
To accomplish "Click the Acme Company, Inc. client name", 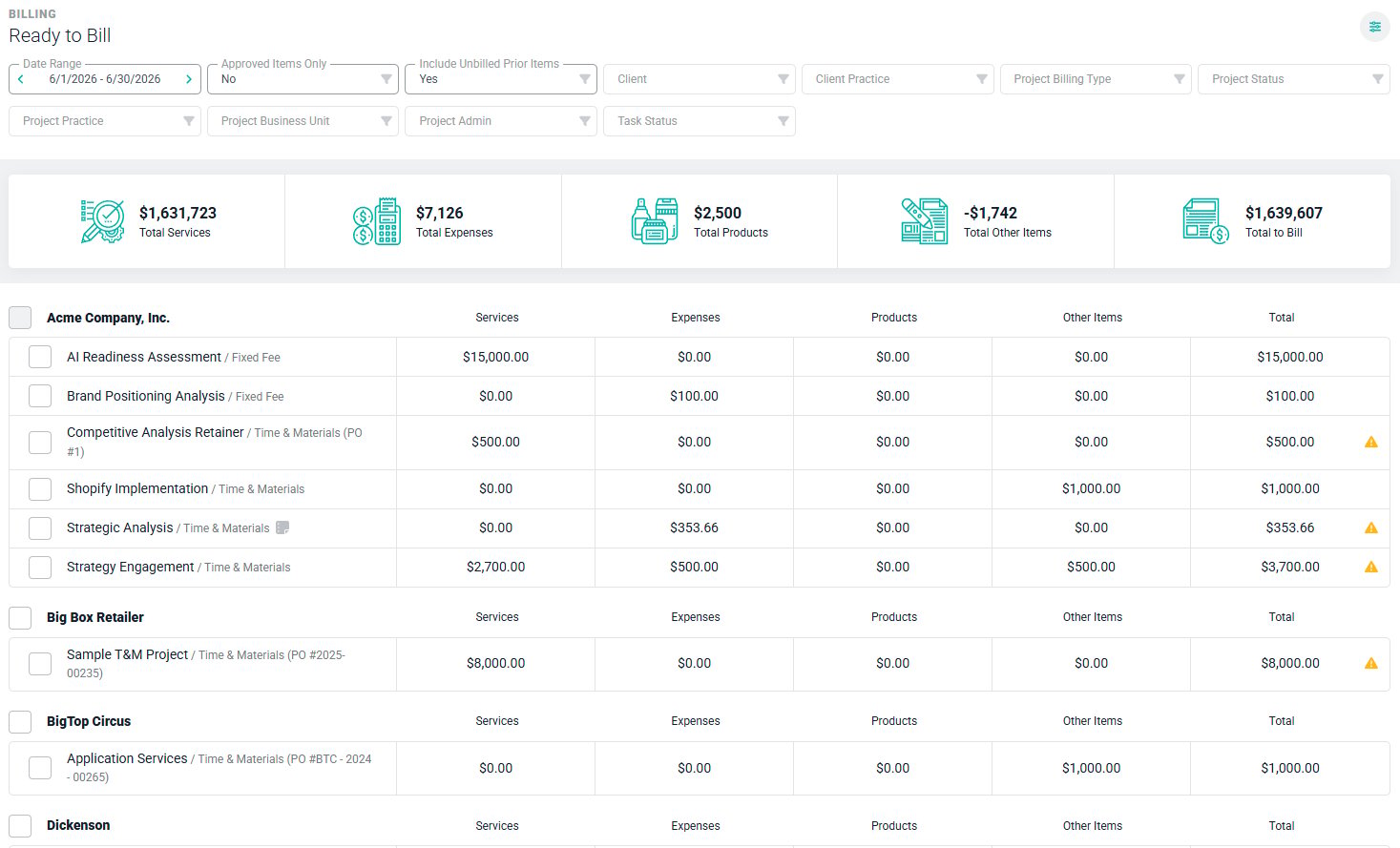I will (x=109, y=318).
